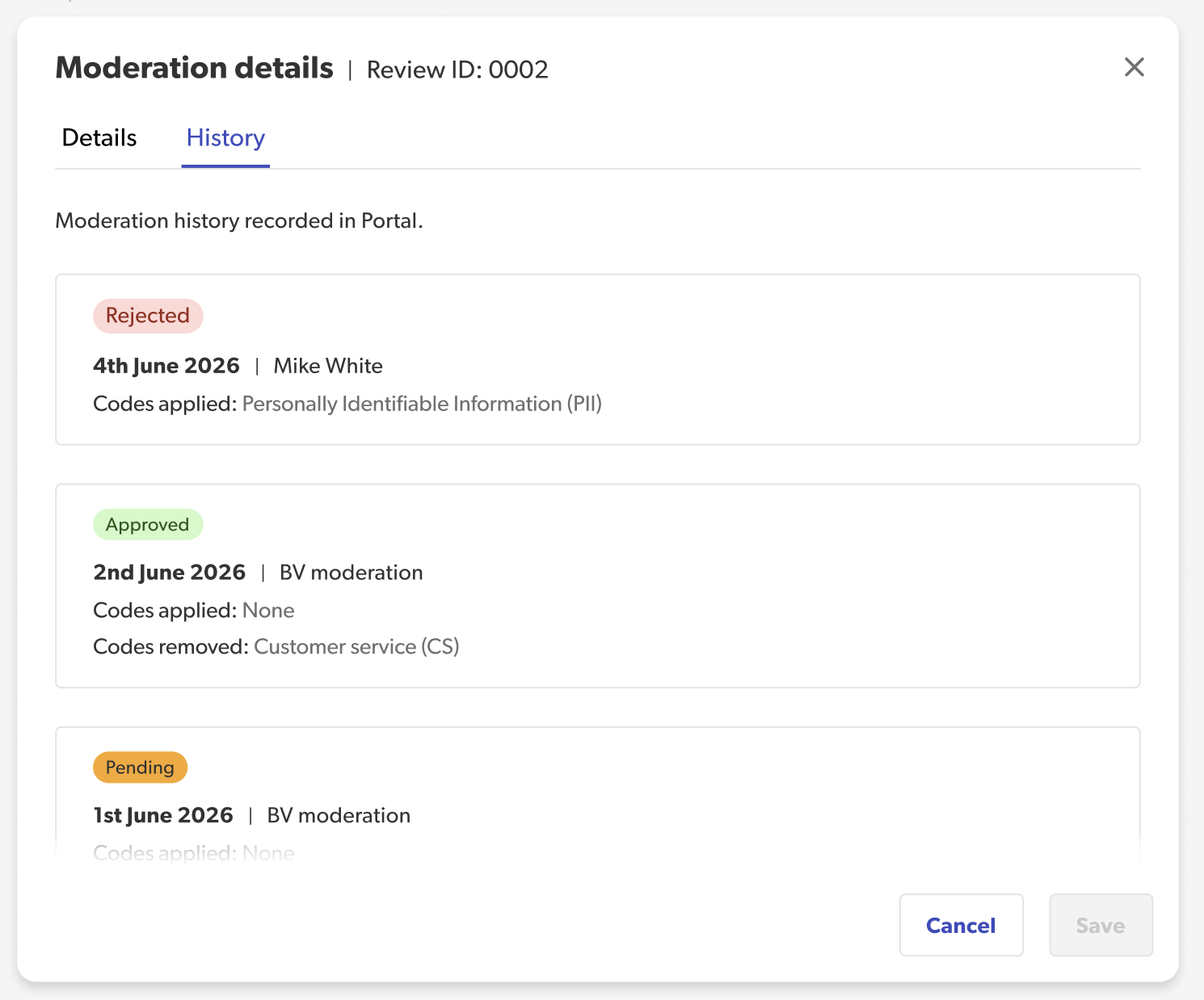Click the Cancel button
This screenshot has width=1204, height=1000.
click(962, 925)
